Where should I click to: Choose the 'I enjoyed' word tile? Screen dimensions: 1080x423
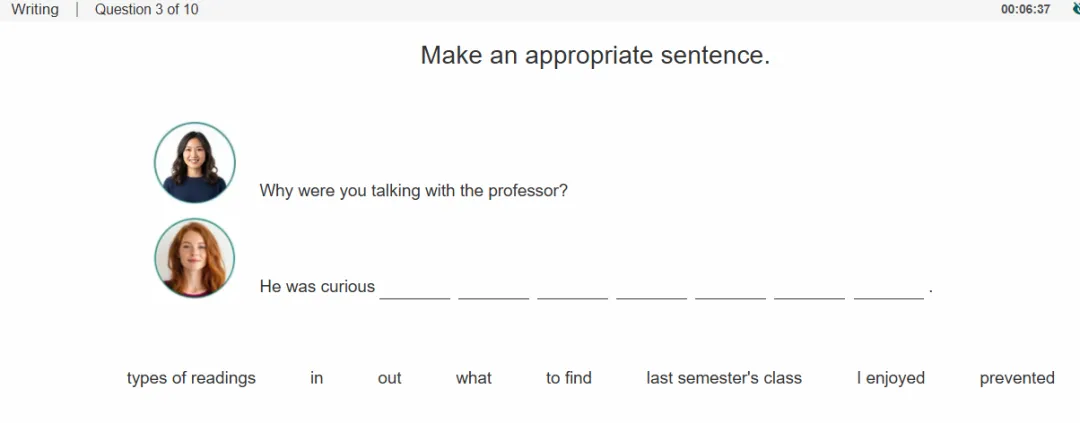[x=891, y=378]
